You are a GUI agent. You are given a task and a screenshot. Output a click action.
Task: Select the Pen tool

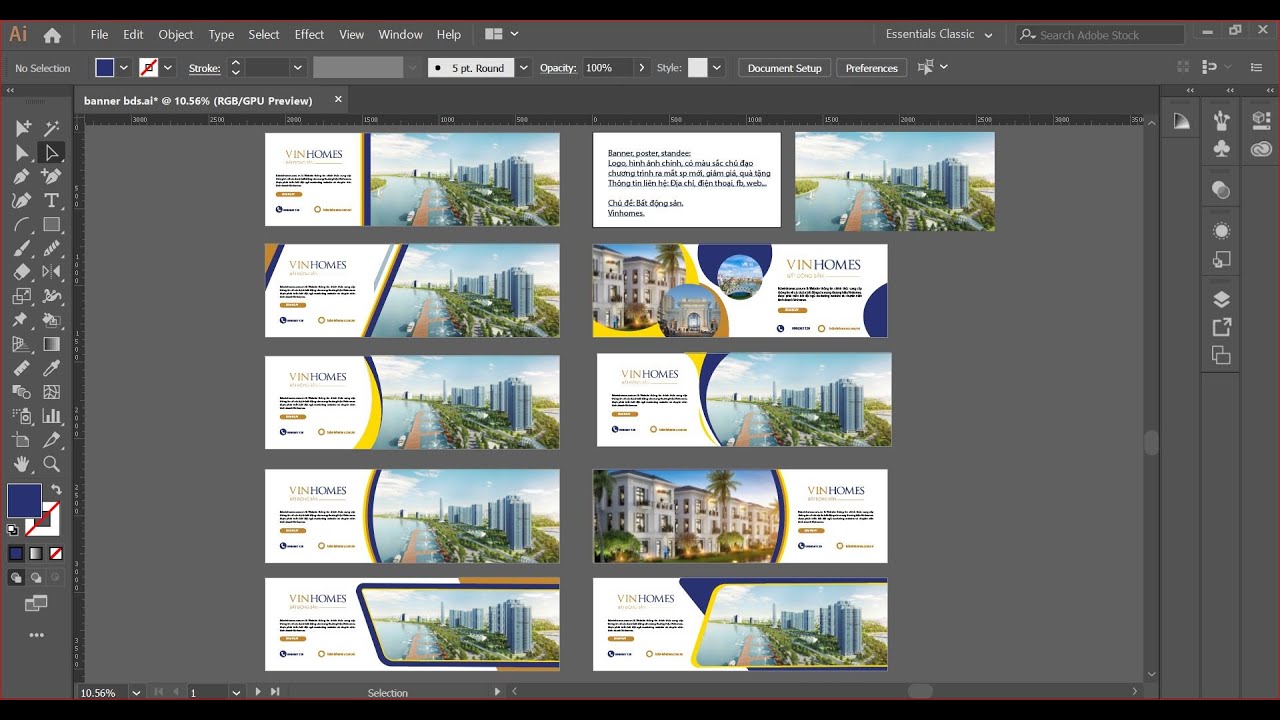click(x=22, y=176)
